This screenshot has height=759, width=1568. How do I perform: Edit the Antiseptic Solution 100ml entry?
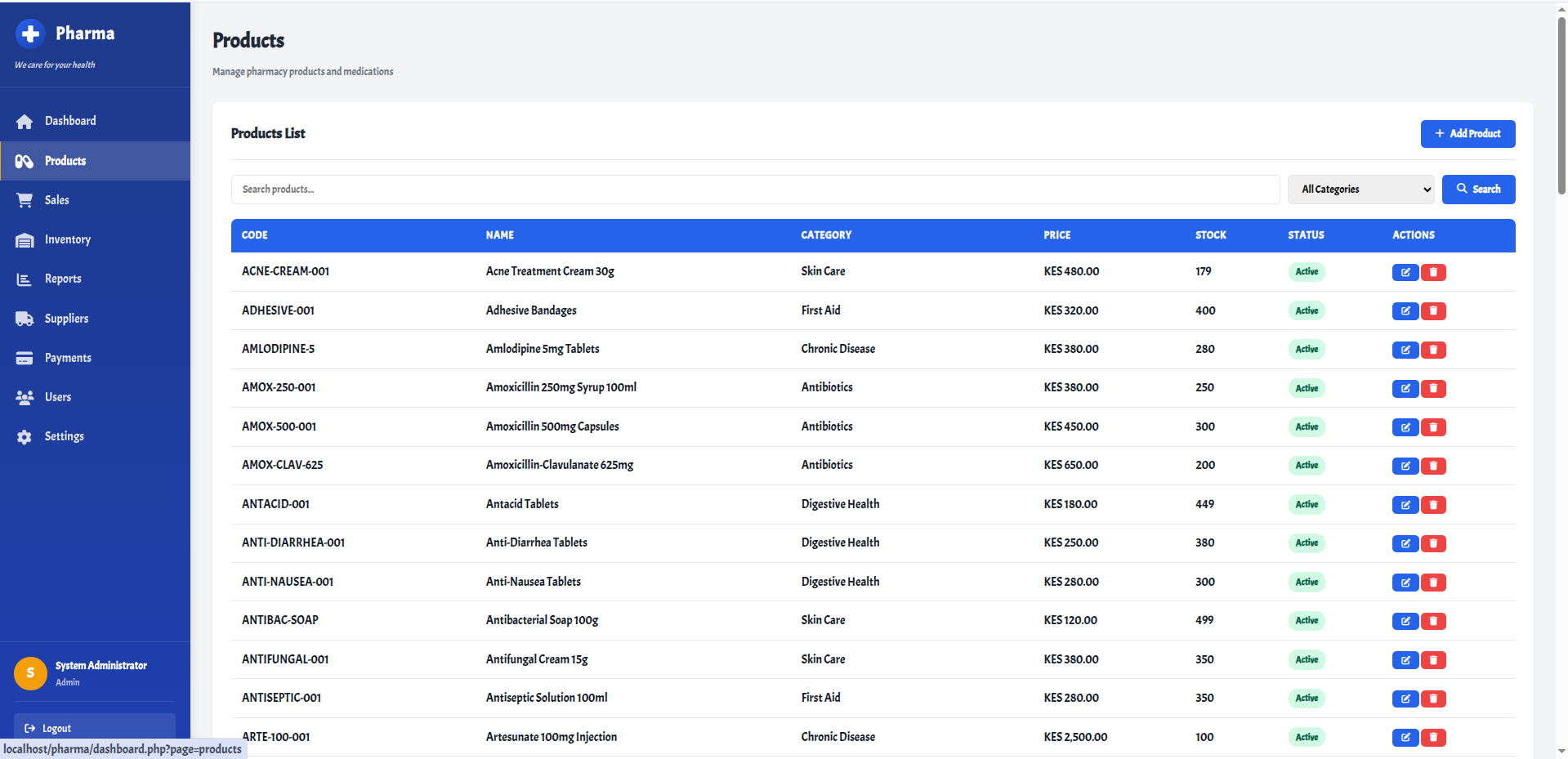(1405, 699)
